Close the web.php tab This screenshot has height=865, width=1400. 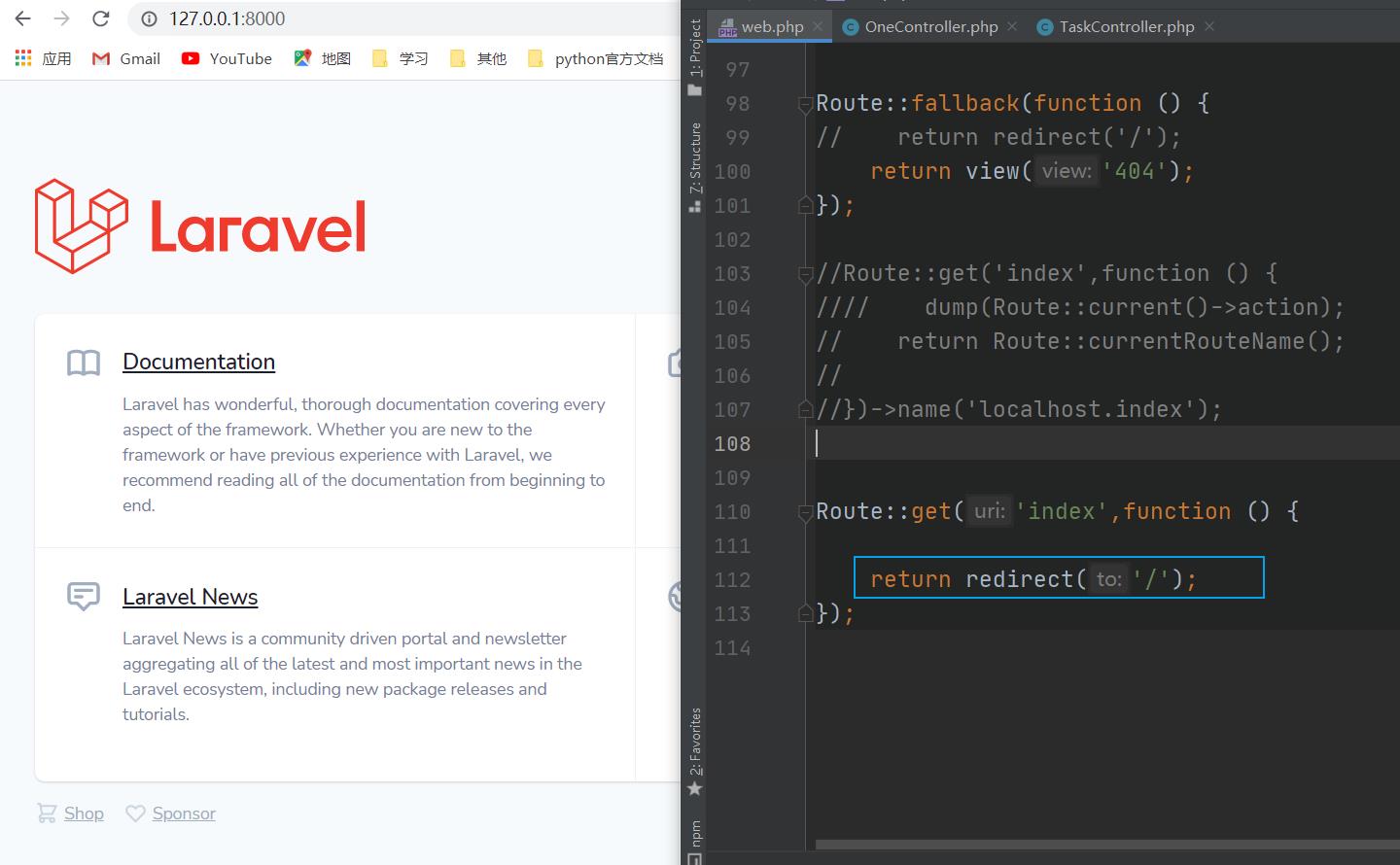[x=818, y=26]
